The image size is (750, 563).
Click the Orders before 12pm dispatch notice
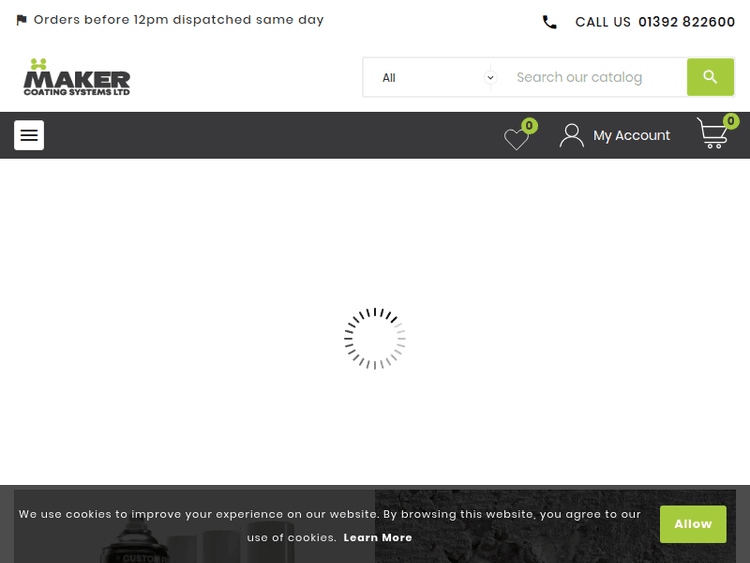tap(179, 20)
